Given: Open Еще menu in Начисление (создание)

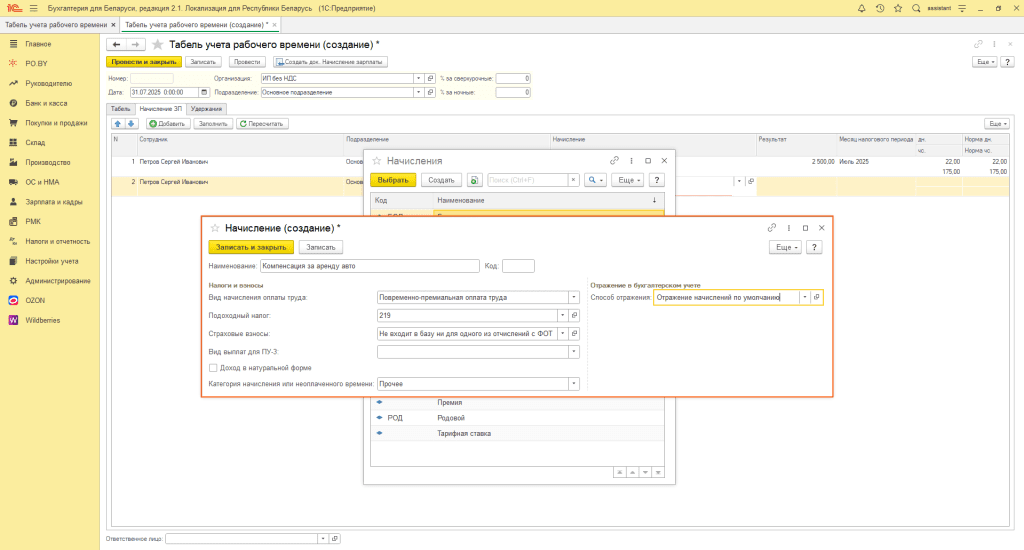Looking at the screenshot, I should 785,248.
